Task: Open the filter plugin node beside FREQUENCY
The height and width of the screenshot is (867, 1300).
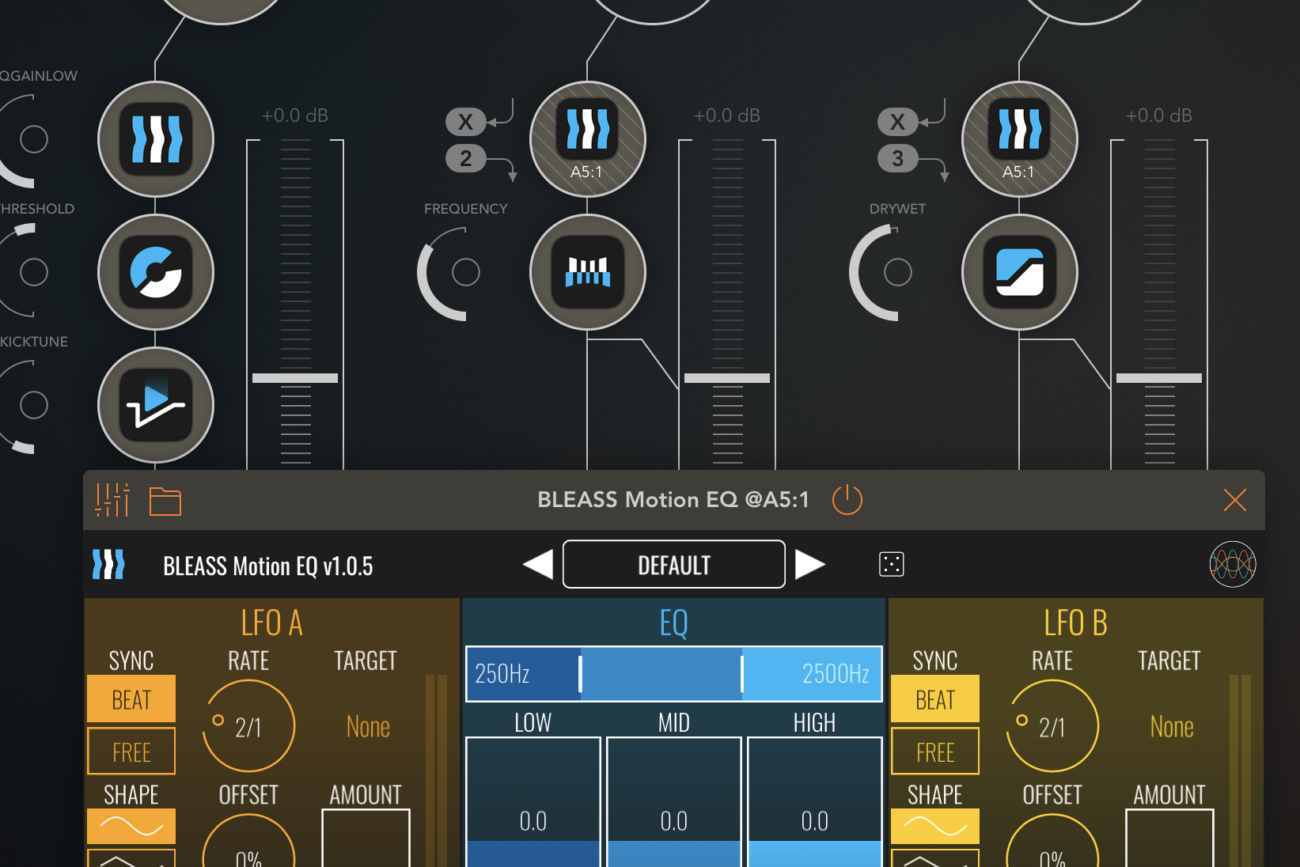Action: (x=587, y=272)
